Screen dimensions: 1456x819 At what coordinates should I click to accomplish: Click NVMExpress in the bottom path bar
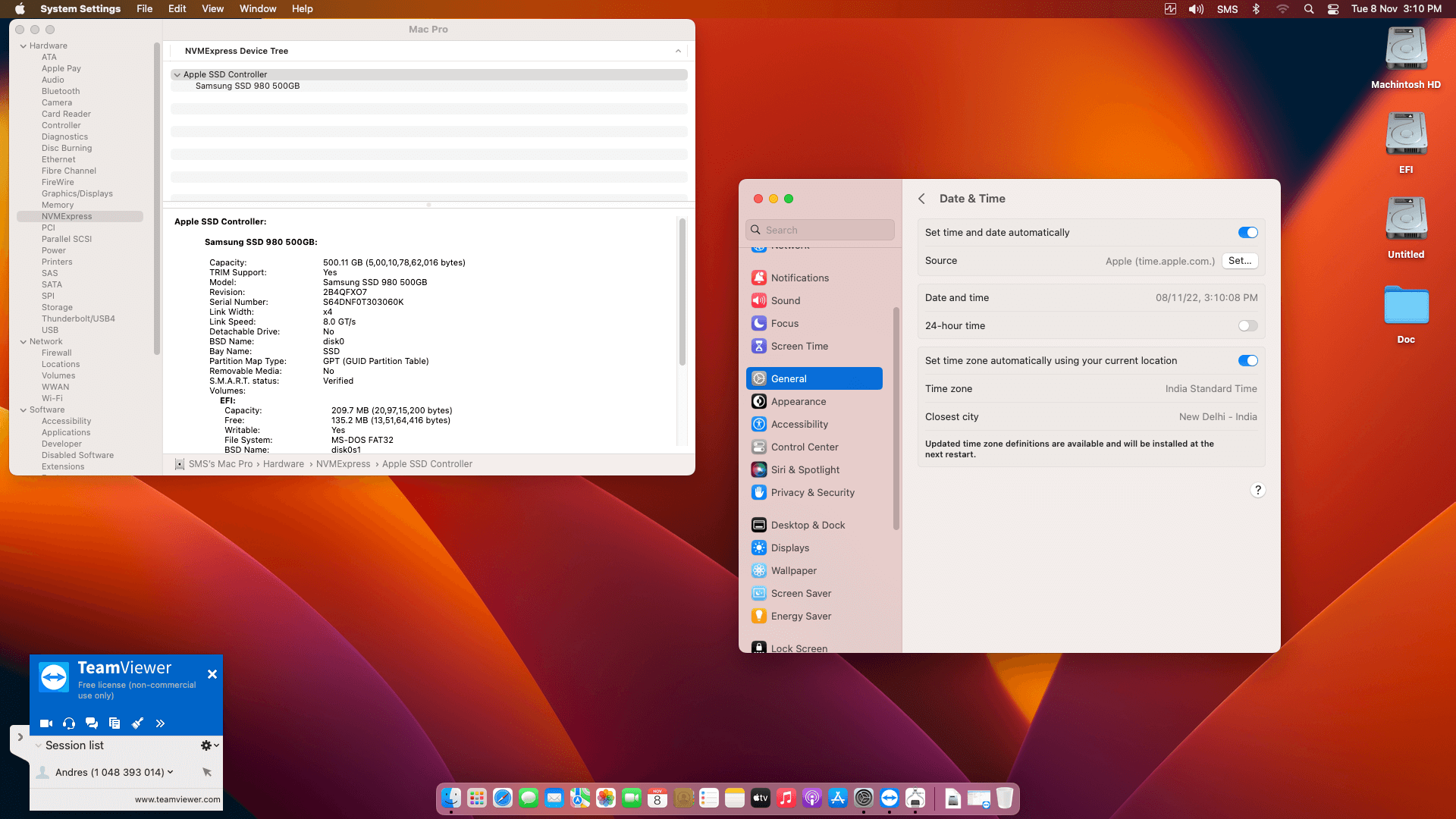(343, 464)
